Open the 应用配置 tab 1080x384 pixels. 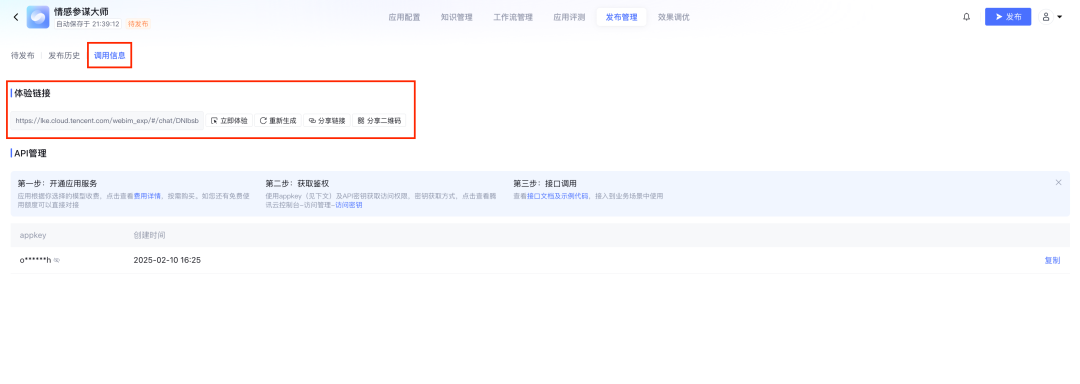[x=404, y=17]
